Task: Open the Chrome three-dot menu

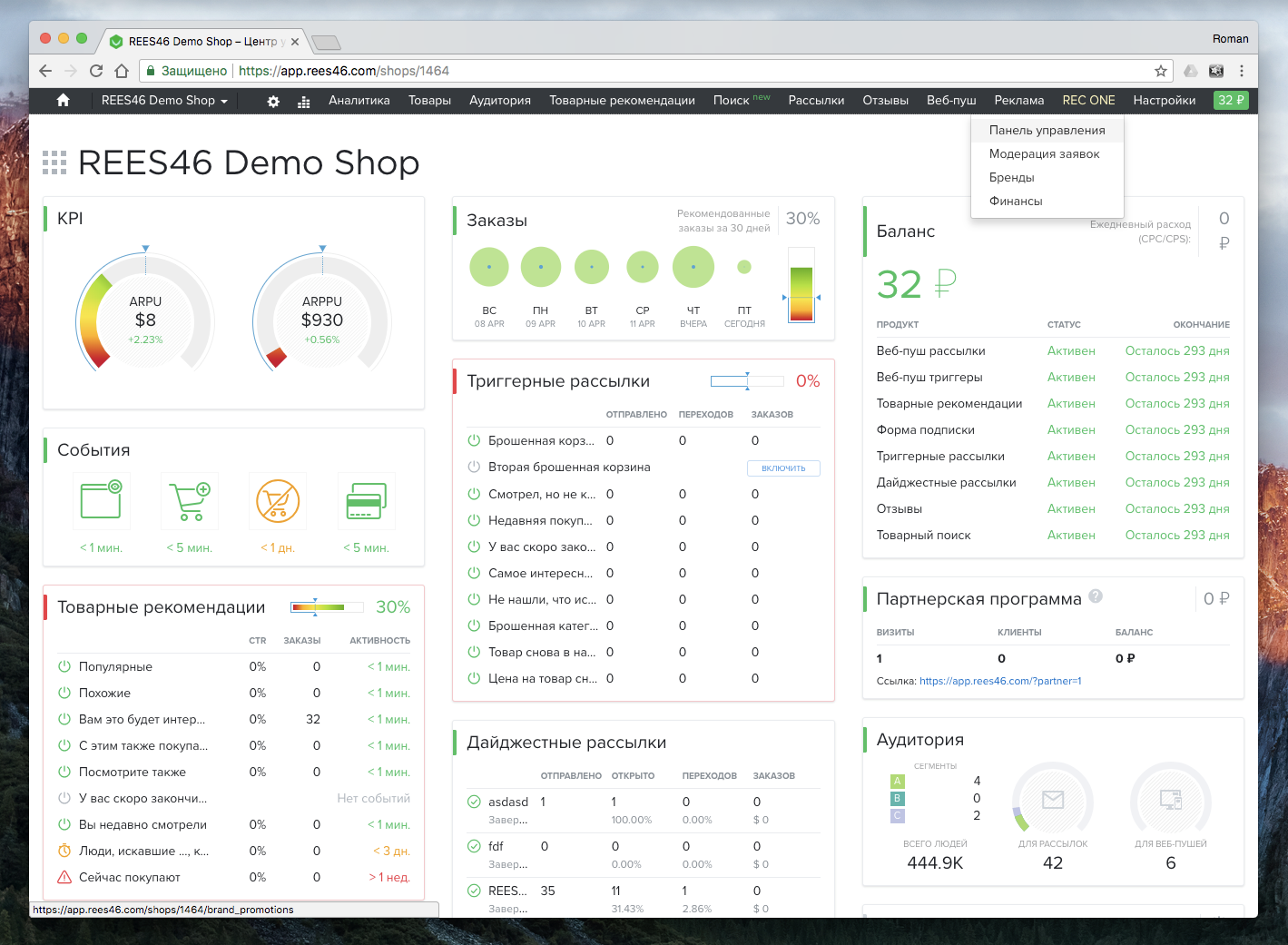Action: (1241, 71)
